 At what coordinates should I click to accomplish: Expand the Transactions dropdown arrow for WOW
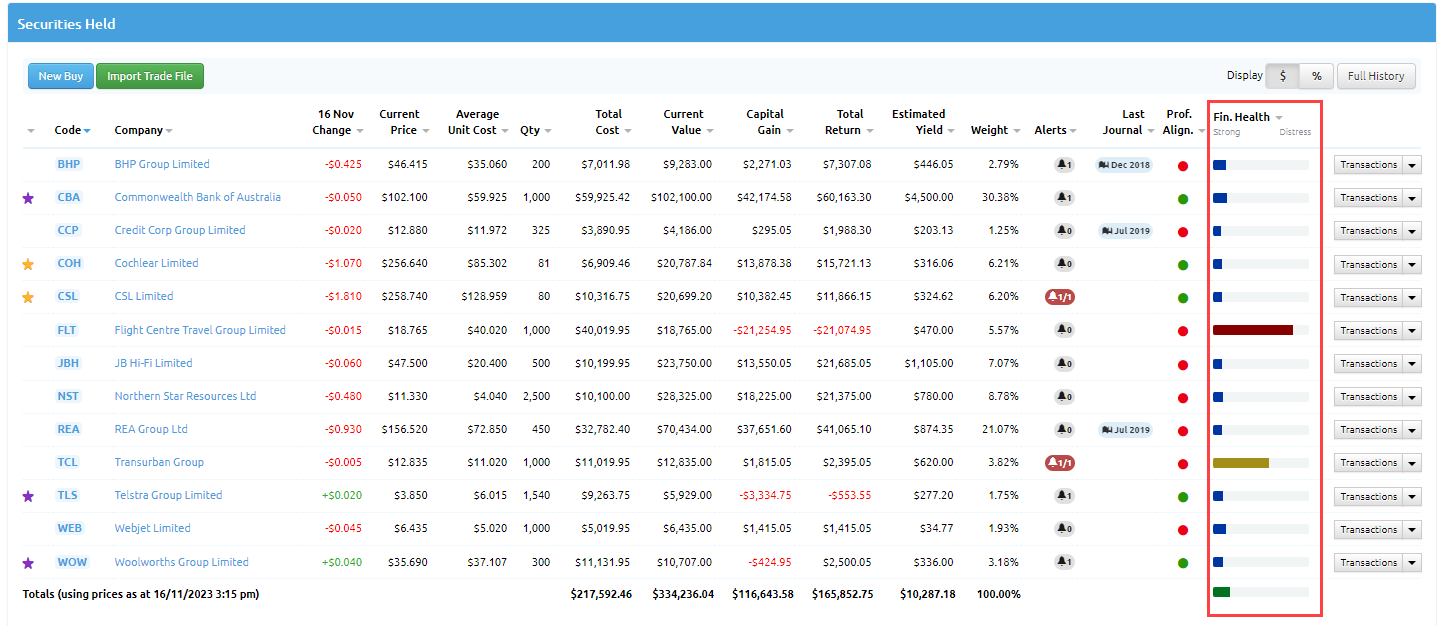(x=1412, y=563)
